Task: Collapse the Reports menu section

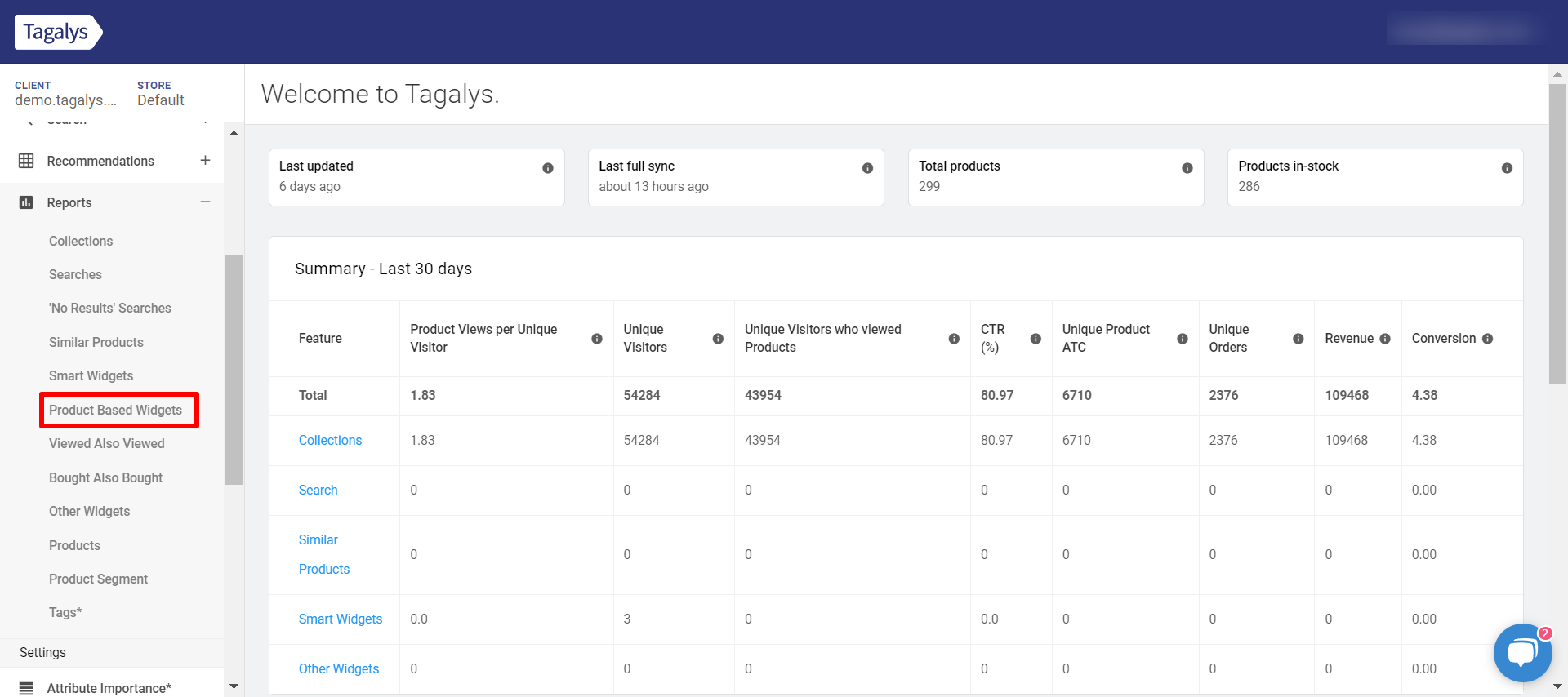Action: [x=205, y=202]
